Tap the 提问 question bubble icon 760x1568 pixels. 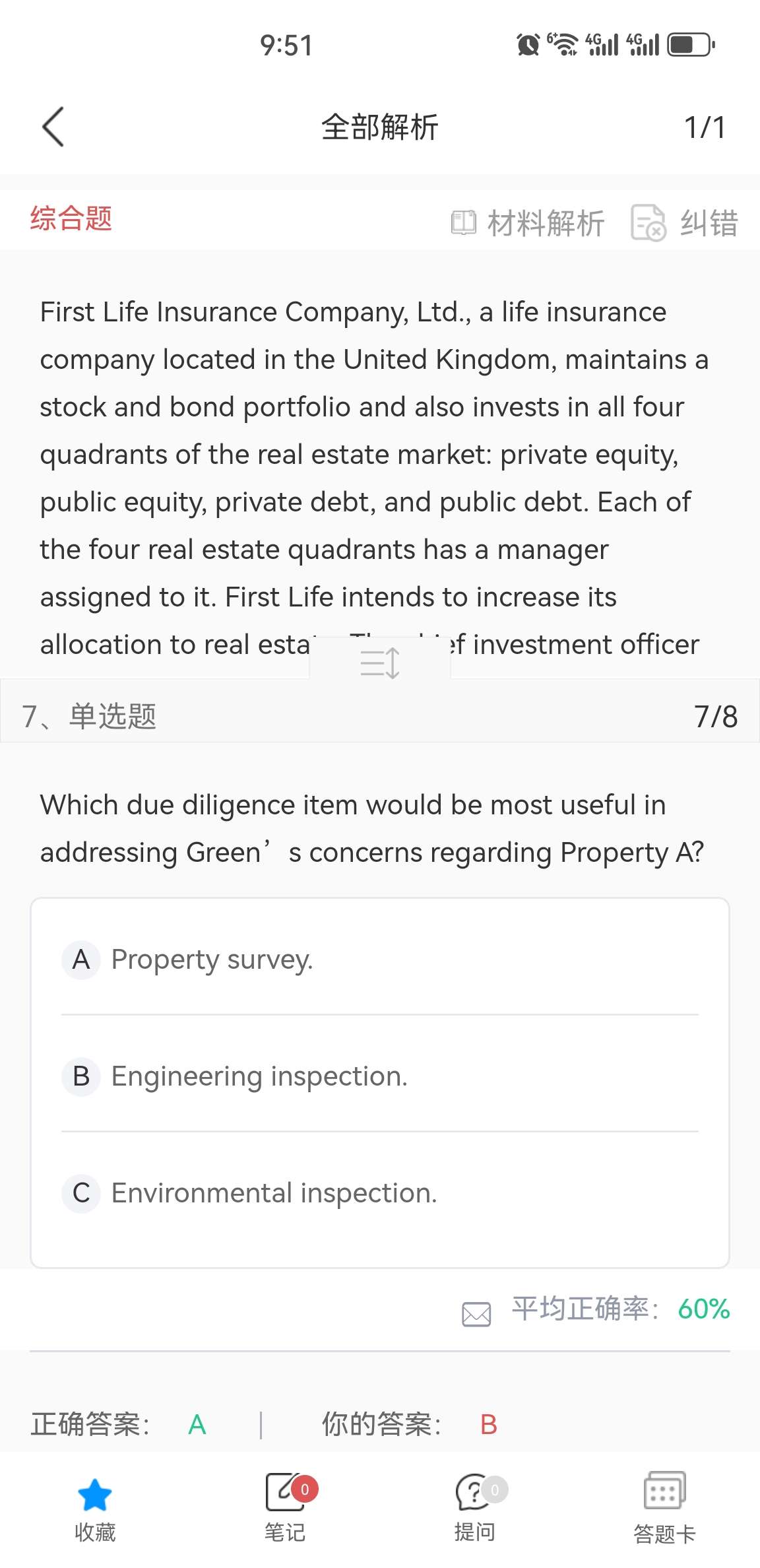point(474,1493)
